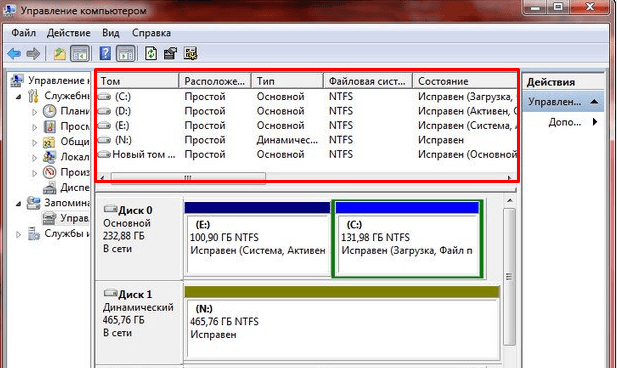
Task: Expand the Планировщик tree node arrow
Action: (x=35, y=112)
